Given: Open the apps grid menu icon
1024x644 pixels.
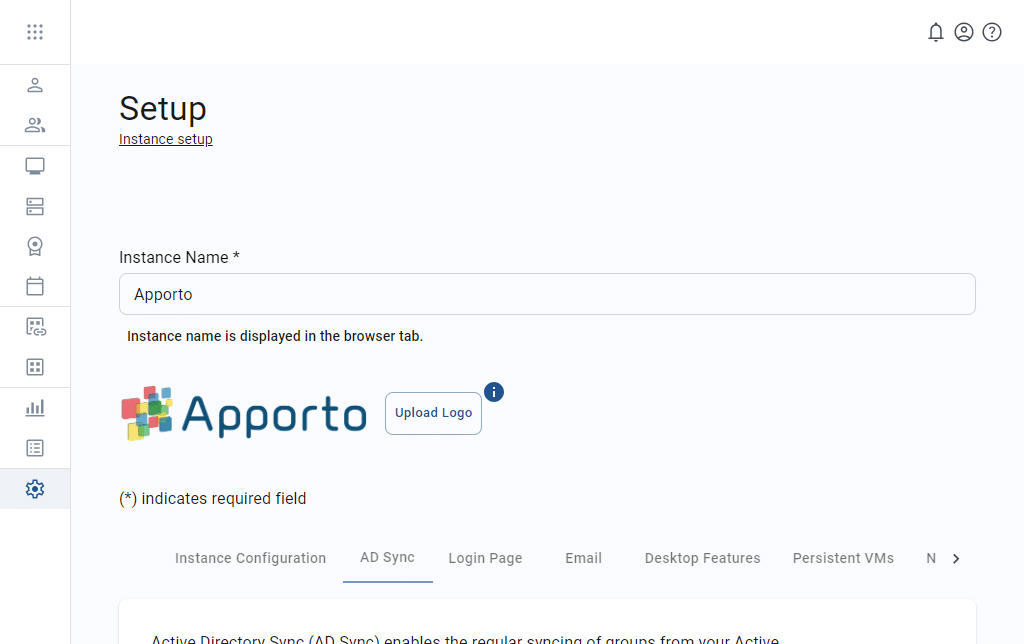Looking at the screenshot, I should tap(35, 32).
